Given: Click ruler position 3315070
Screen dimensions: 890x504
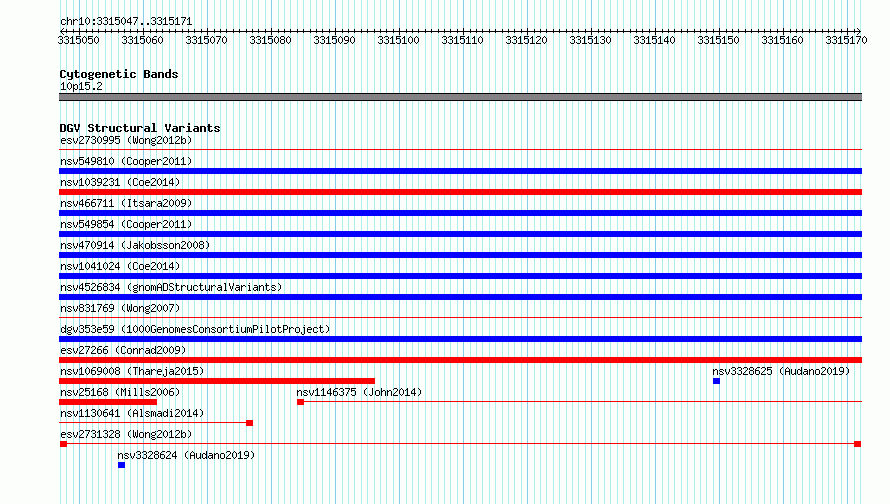Looking at the screenshot, I should [207, 40].
